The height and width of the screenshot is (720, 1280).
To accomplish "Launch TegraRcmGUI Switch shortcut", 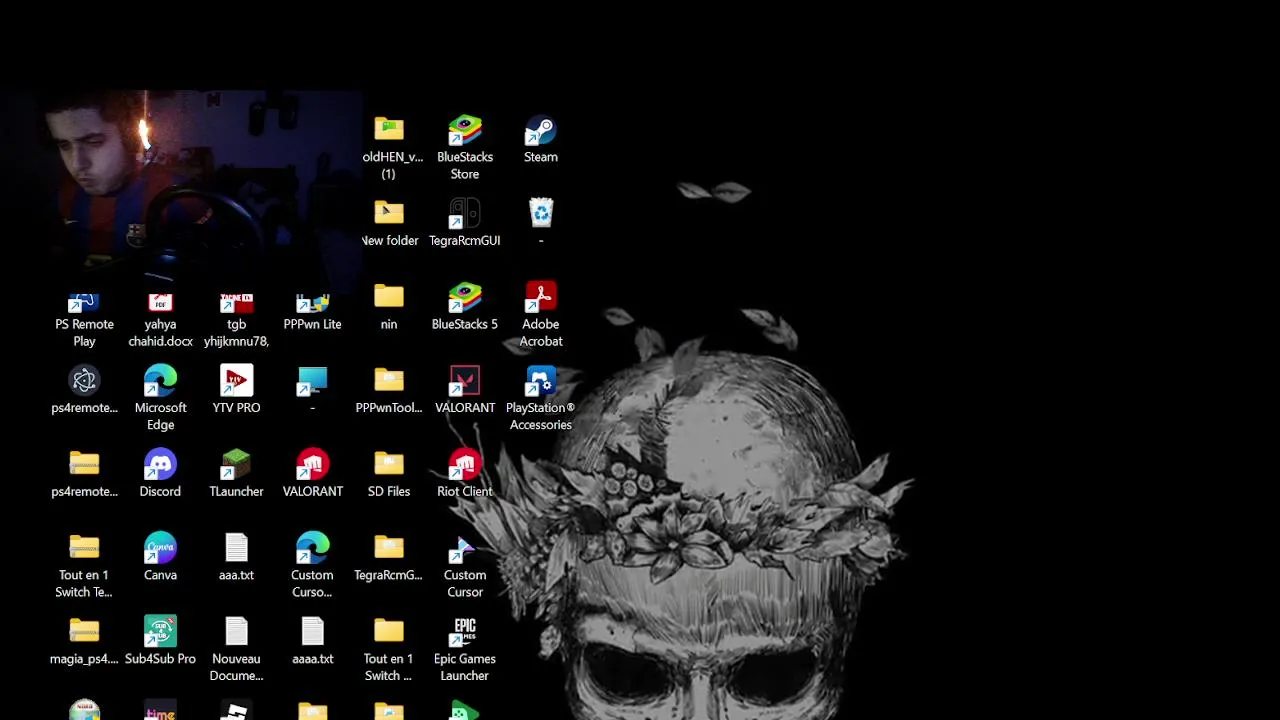I will (x=465, y=223).
